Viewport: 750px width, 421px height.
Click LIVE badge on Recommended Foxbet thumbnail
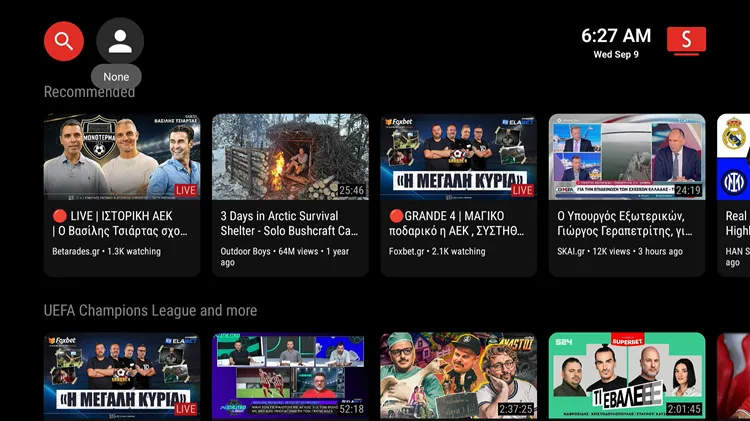522,190
